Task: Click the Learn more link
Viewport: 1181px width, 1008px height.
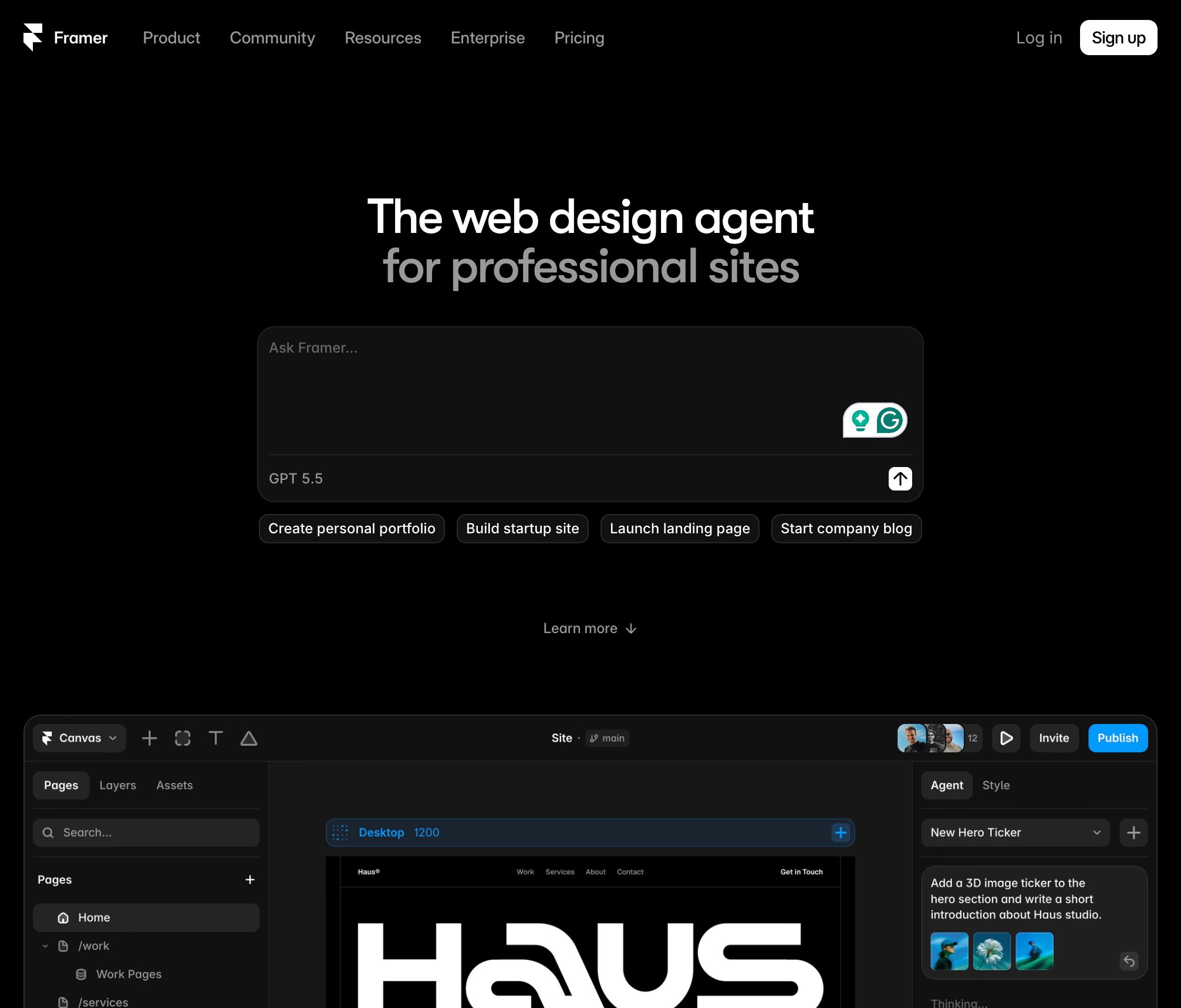Action: 590,628
